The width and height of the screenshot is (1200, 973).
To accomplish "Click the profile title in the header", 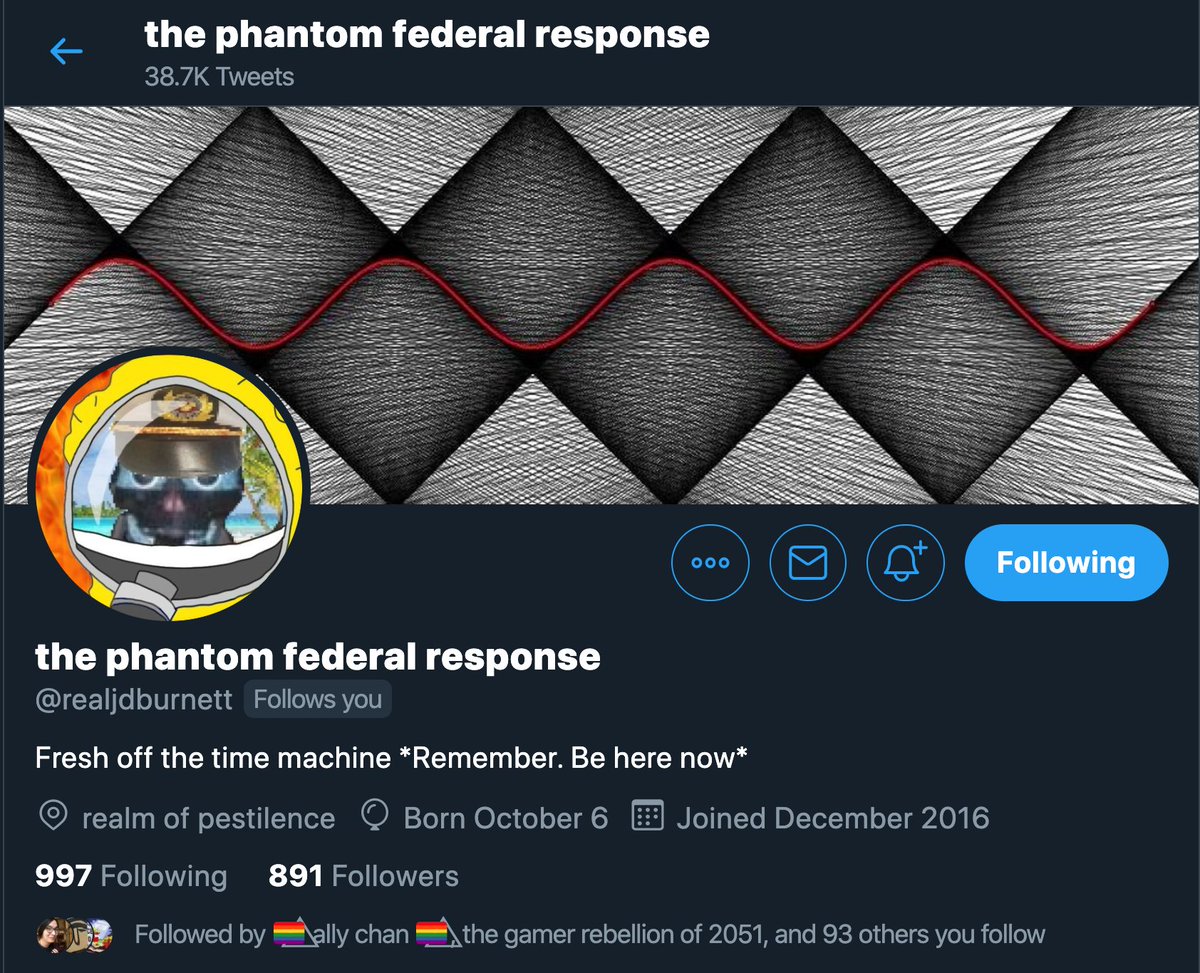I will (x=427, y=35).
